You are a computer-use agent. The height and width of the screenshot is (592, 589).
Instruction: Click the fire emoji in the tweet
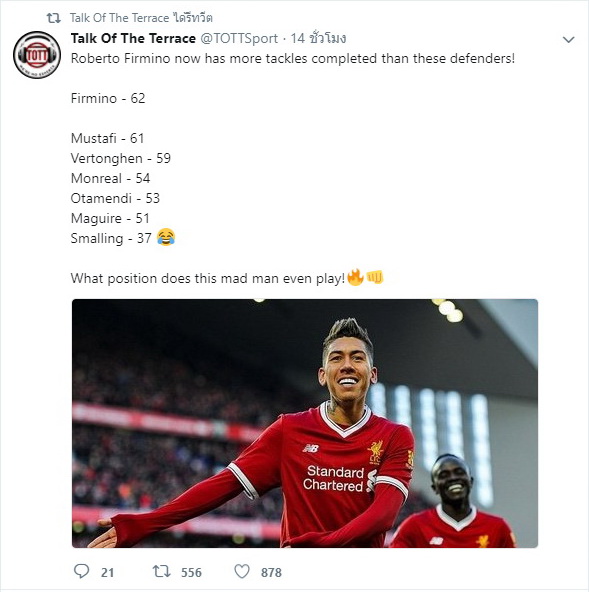[355, 278]
